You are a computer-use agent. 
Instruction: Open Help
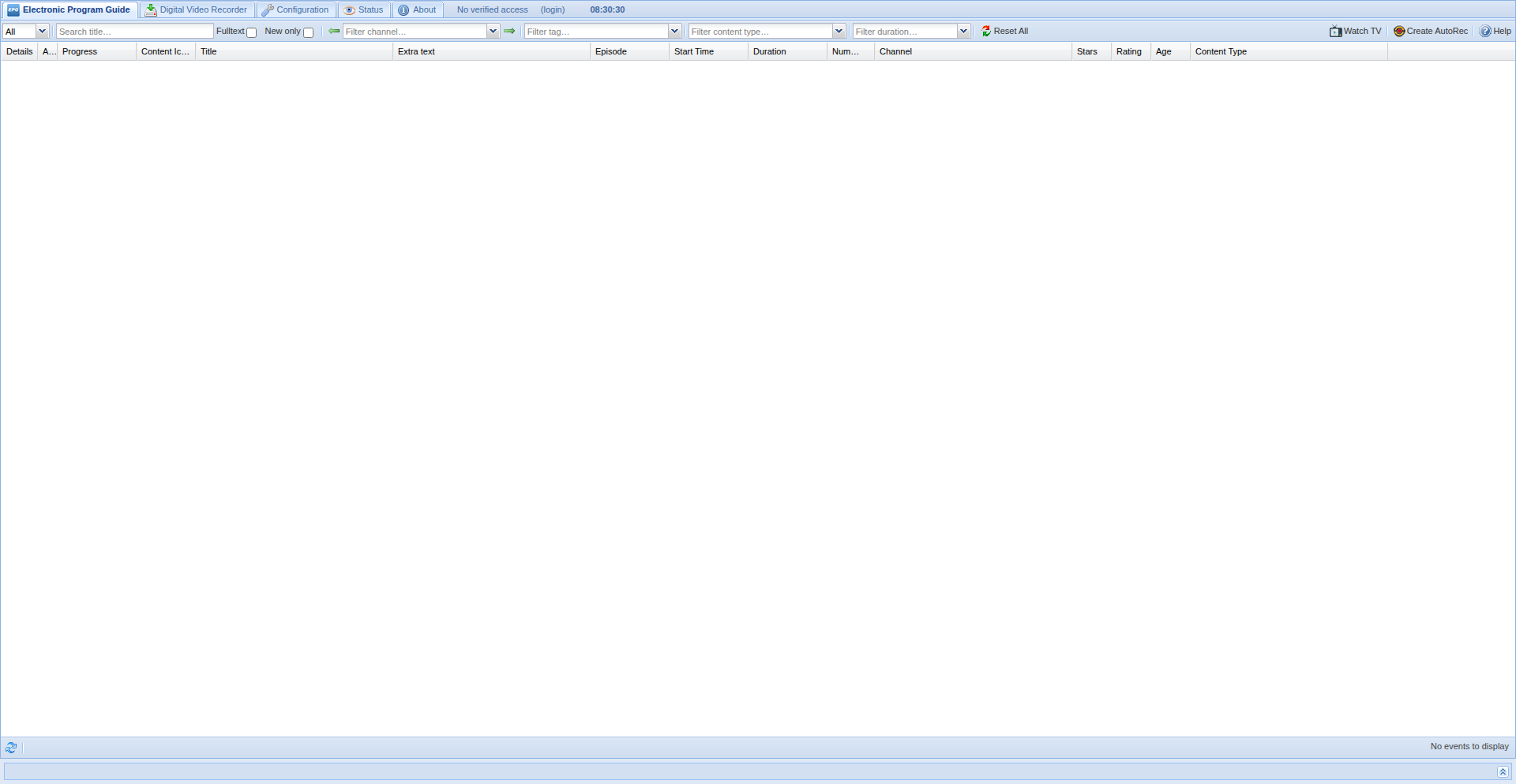click(x=1495, y=31)
